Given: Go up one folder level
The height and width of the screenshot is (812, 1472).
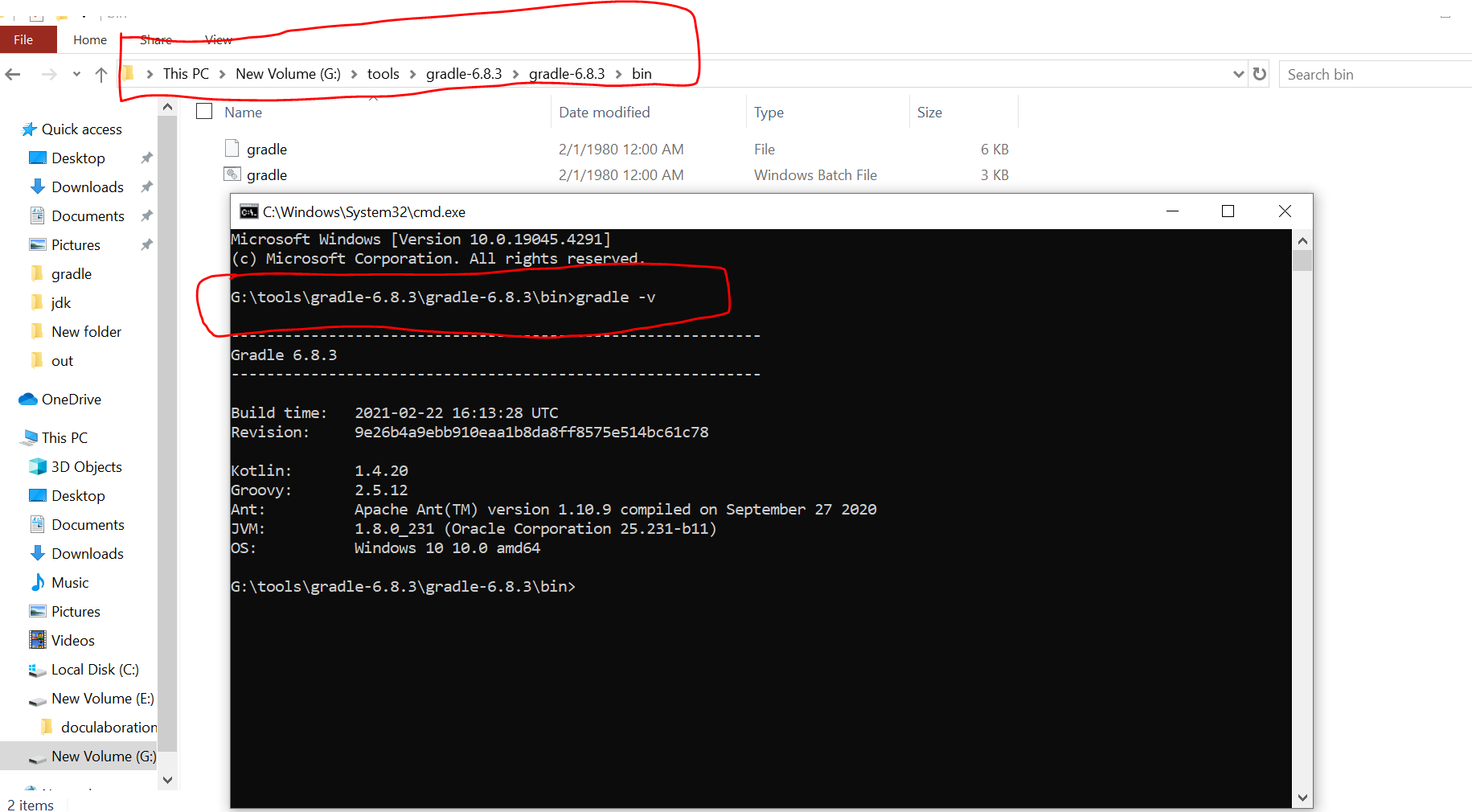Looking at the screenshot, I should click(101, 74).
